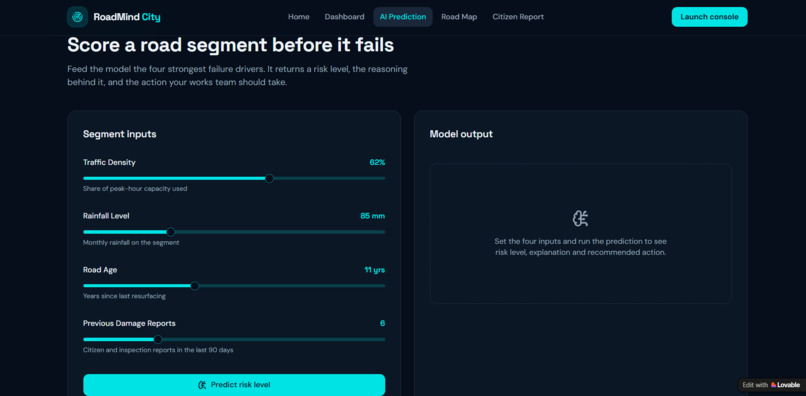Click the Previous Damage Reports label
The width and height of the screenshot is (806, 396).
click(x=130, y=323)
